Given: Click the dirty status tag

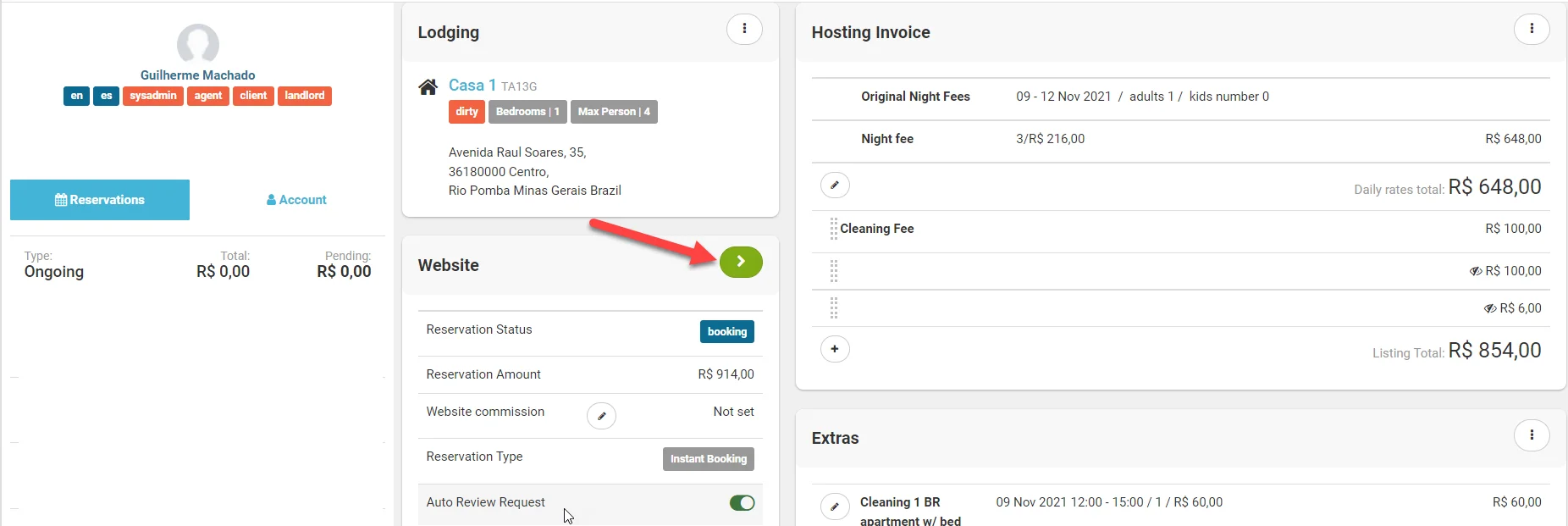Looking at the screenshot, I should click(467, 112).
